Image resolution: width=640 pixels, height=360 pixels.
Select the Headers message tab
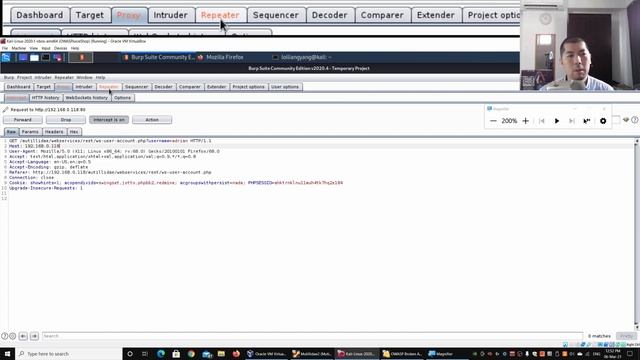[x=54, y=132]
